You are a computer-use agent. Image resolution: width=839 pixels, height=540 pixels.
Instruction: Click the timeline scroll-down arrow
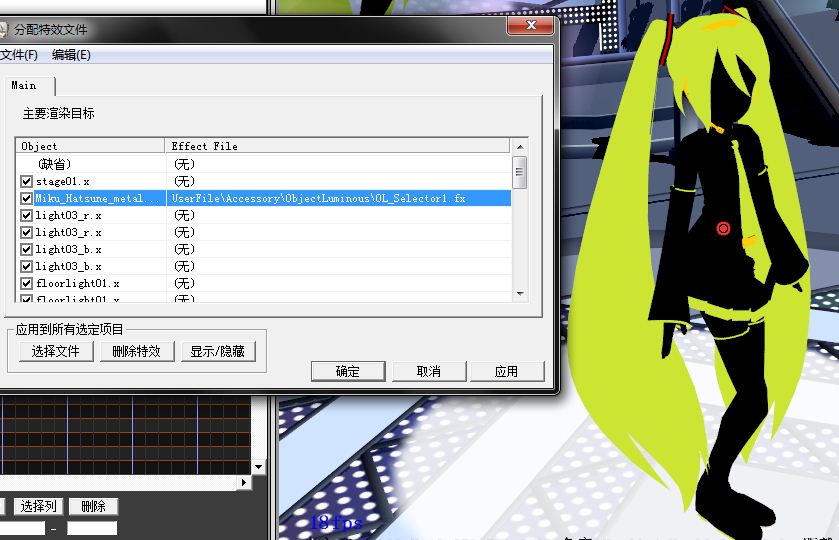click(258, 467)
